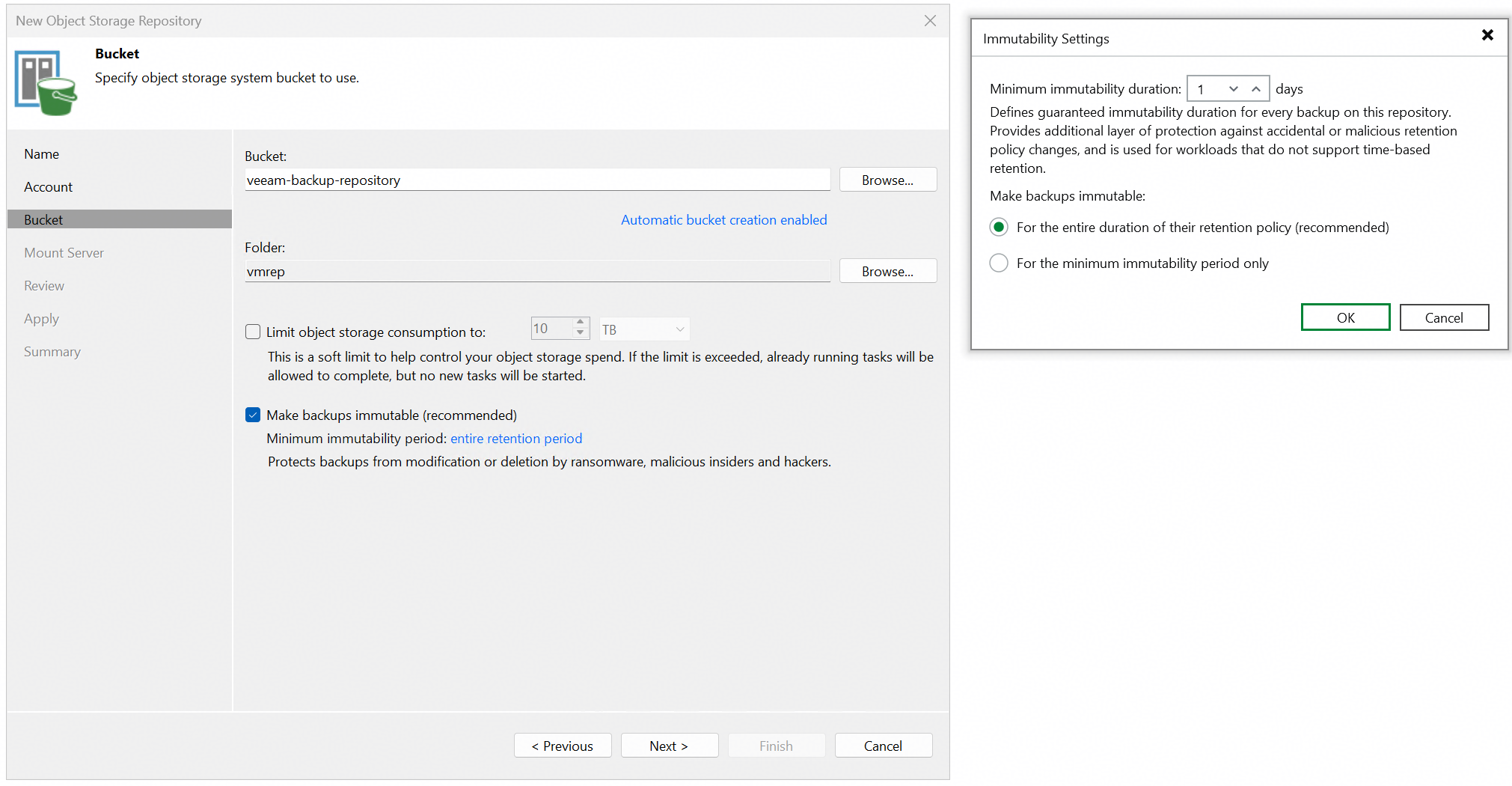Close the Immutability Settings dialog
The width and height of the screenshot is (1512, 786).
tap(1487, 35)
